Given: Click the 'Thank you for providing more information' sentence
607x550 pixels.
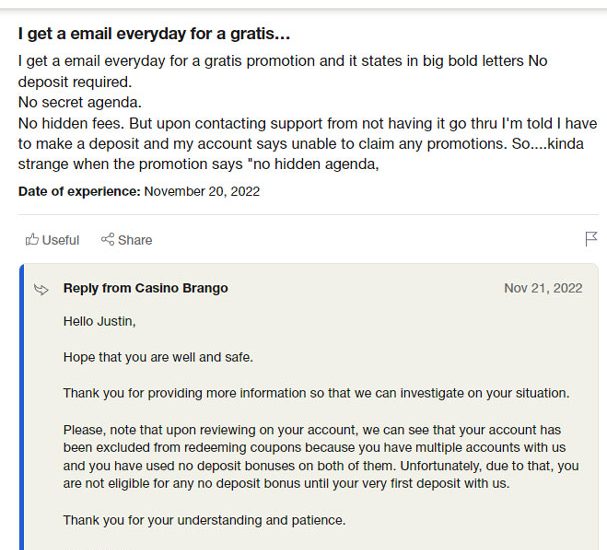Looking at the screenshot, I should pos(316,393).
